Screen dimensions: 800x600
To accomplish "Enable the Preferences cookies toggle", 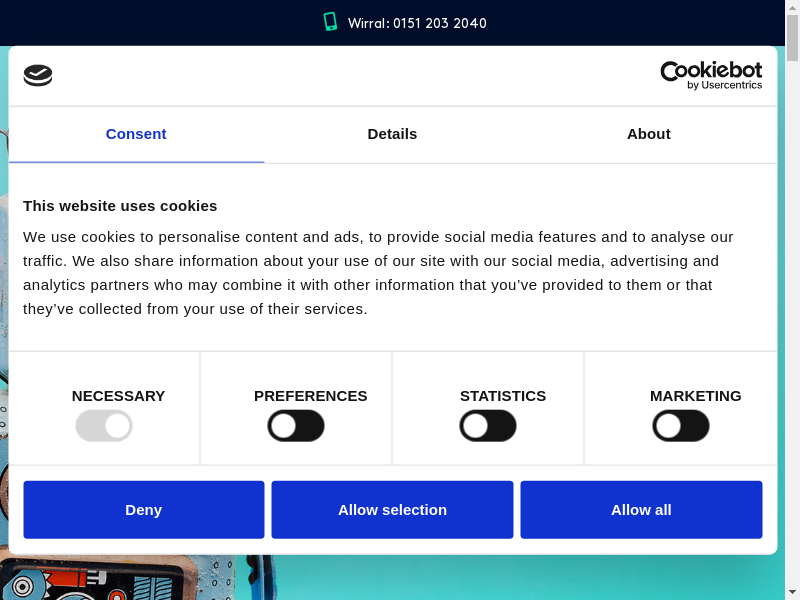I will [x=296, y=426].
